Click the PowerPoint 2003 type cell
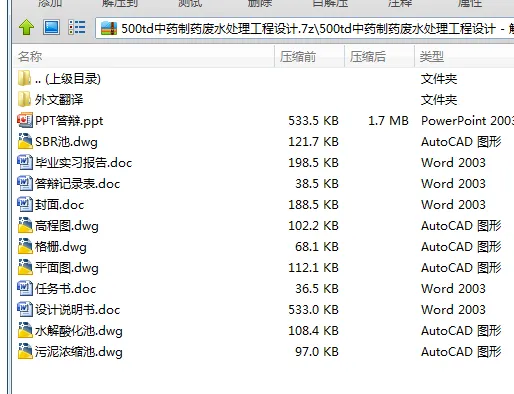Image resolution: width=514 pixels, height=394 pixels. [x=467, y=121]
